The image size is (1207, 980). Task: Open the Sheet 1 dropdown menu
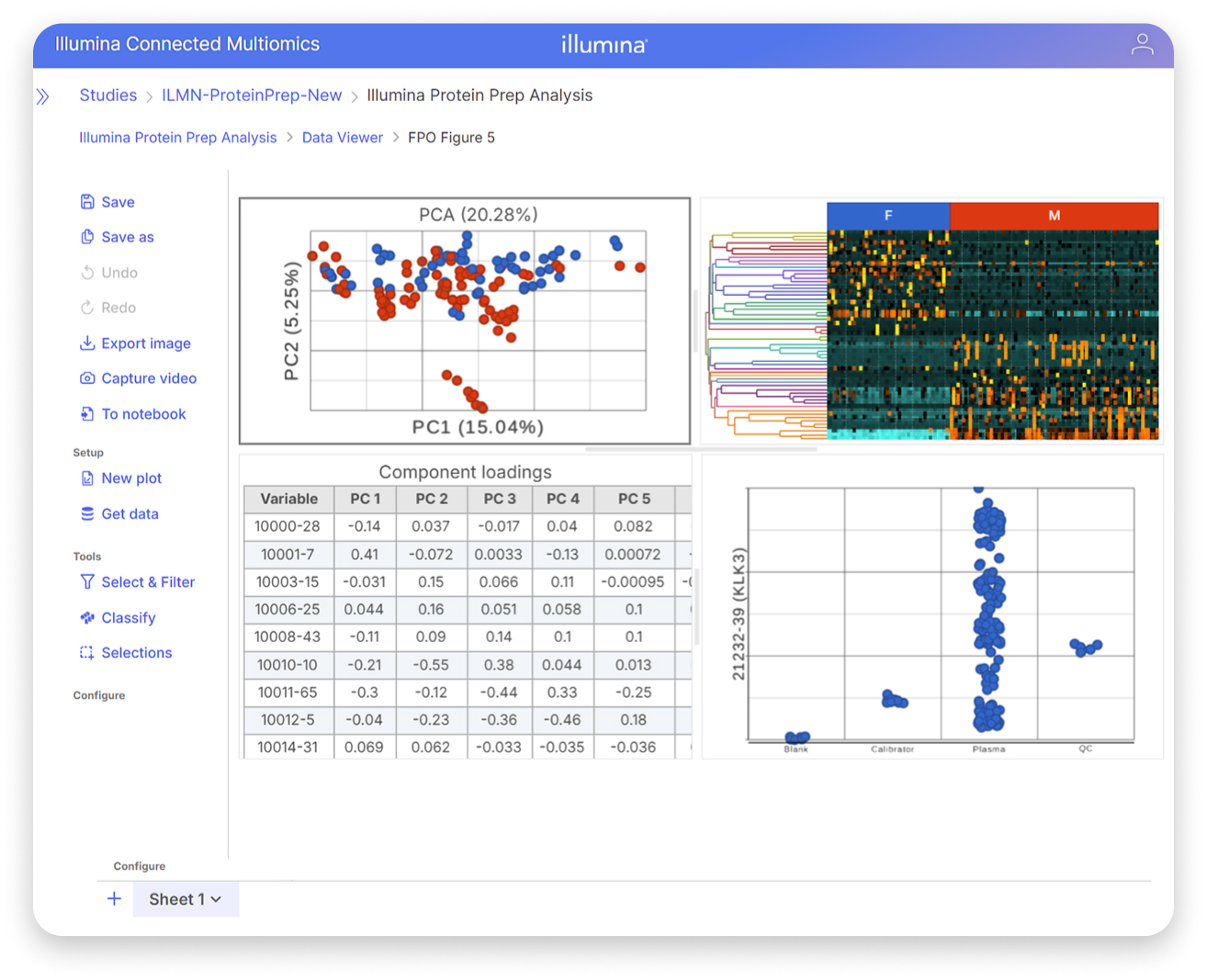click(186, 899)
